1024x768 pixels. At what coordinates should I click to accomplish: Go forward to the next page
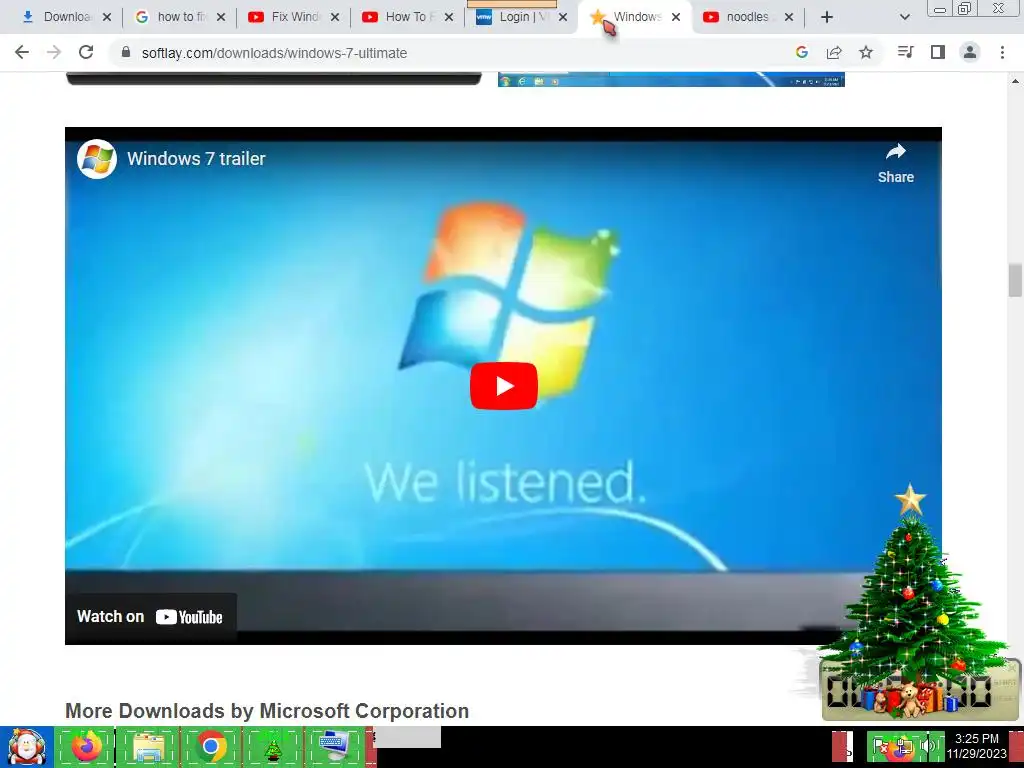click(x=54, y=53)
